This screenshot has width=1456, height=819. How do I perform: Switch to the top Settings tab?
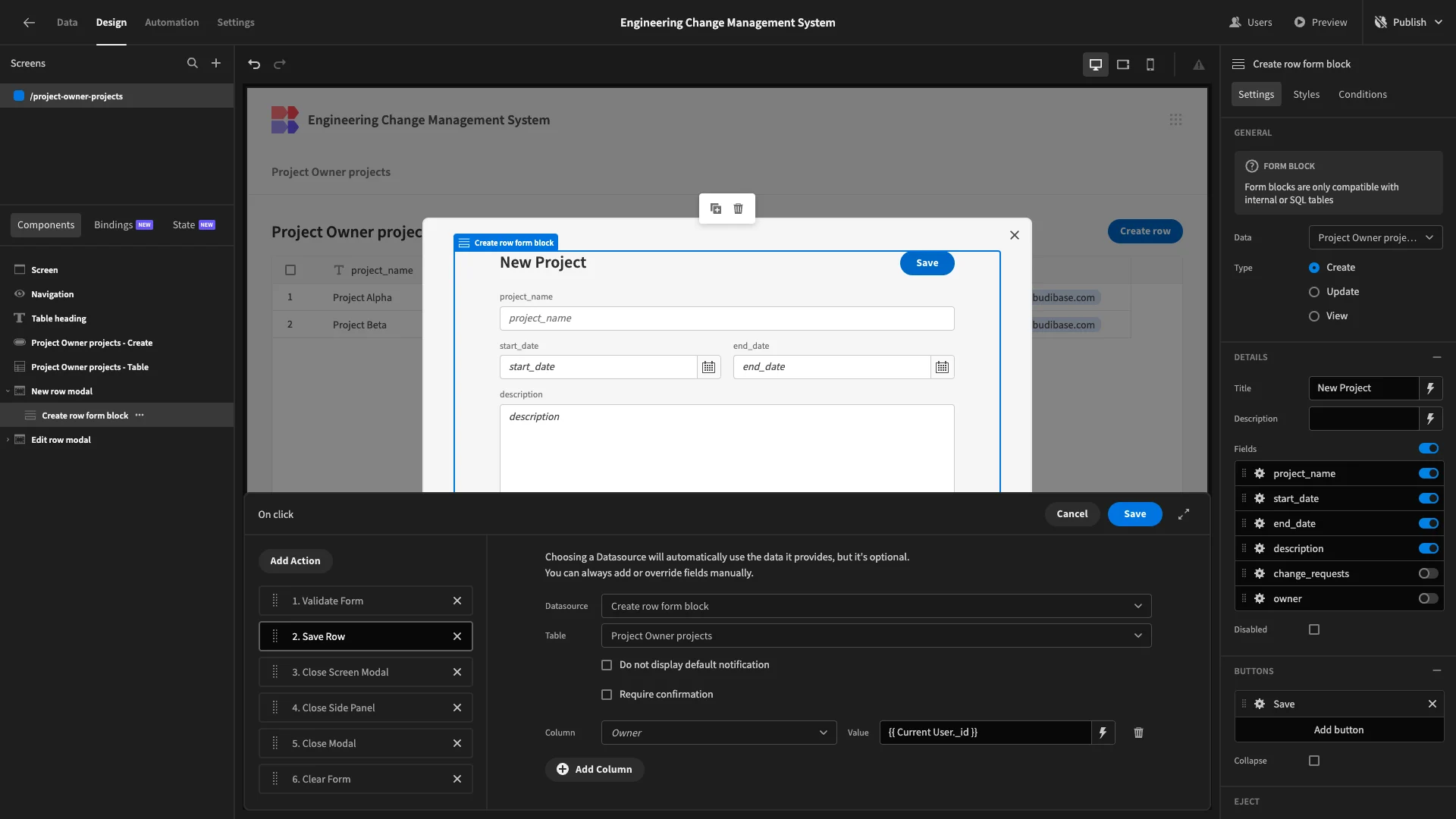[x=236, y=22]
